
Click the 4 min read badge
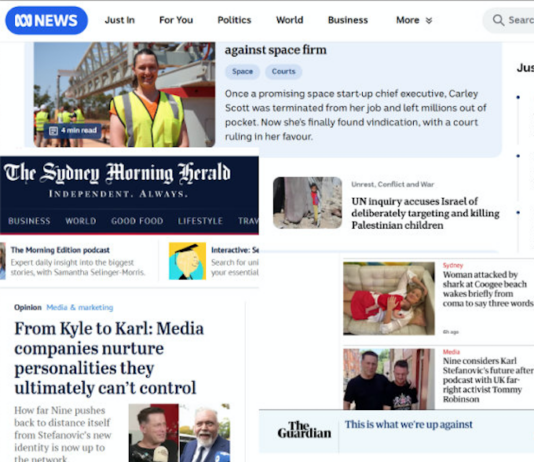(x=73, y=130)
